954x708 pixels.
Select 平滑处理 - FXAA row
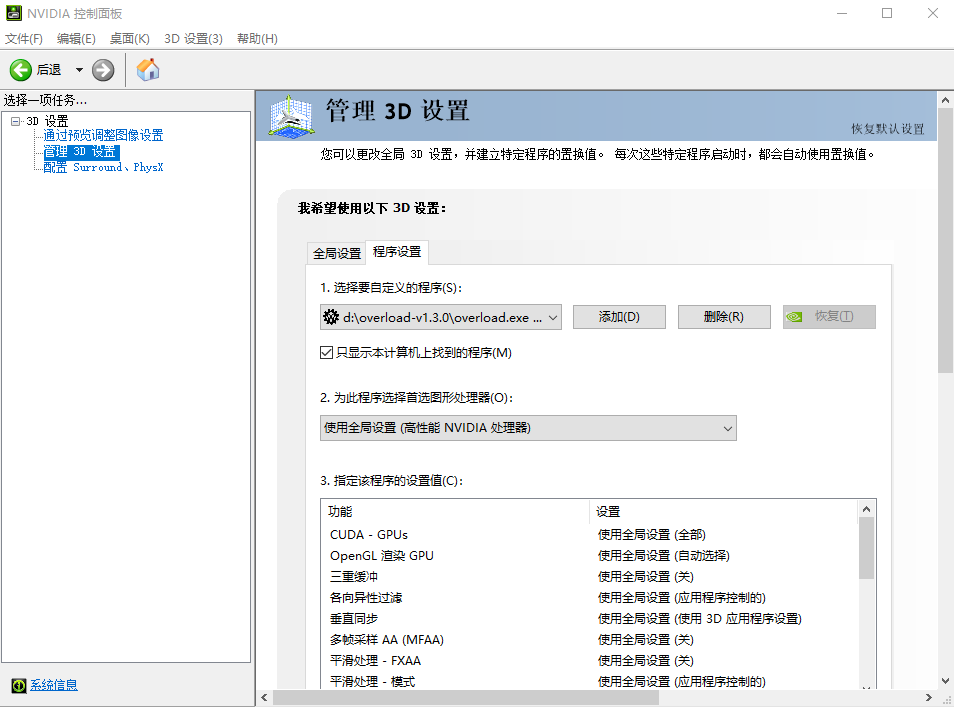(589, 661)
